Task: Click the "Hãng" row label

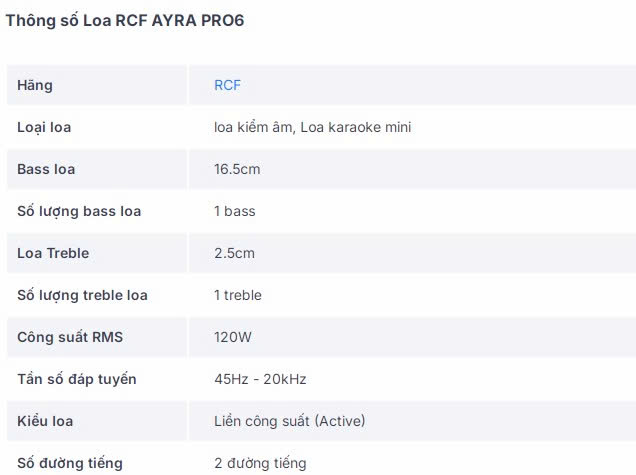Action: [x=35, y=85]
